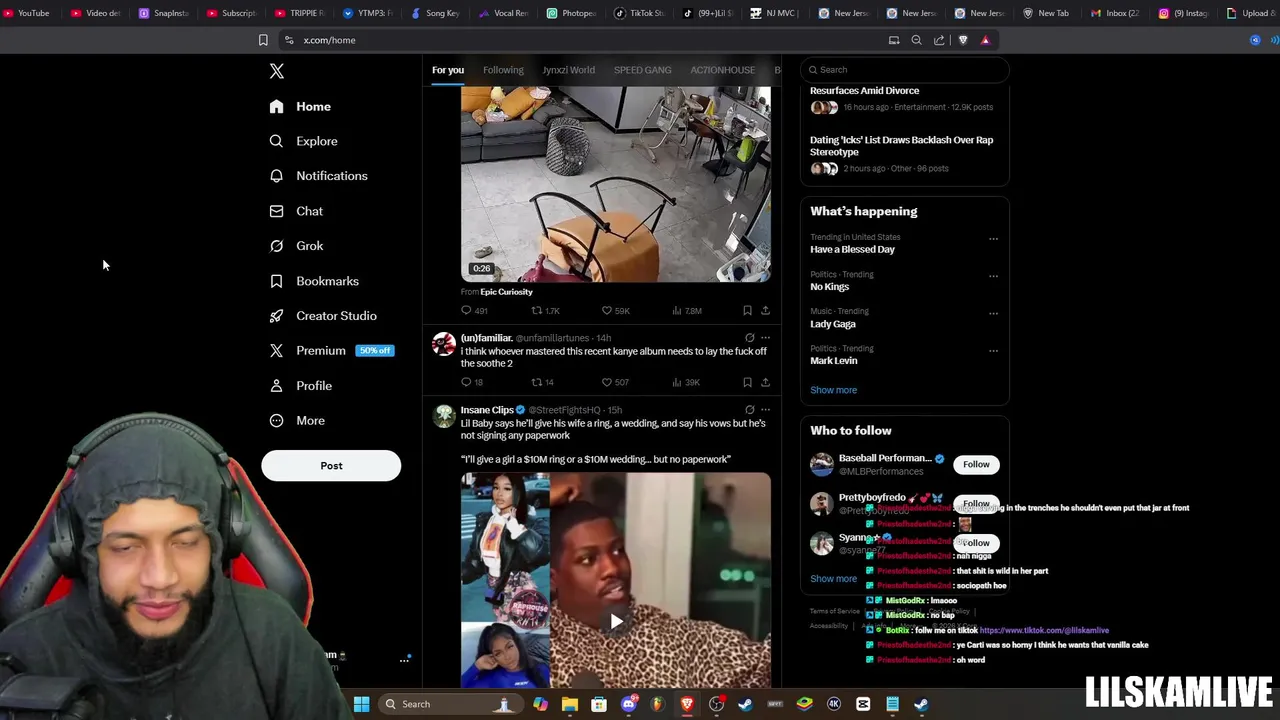
Task: Open the Lady Gaga trending topic
Action: click(833, 324)
